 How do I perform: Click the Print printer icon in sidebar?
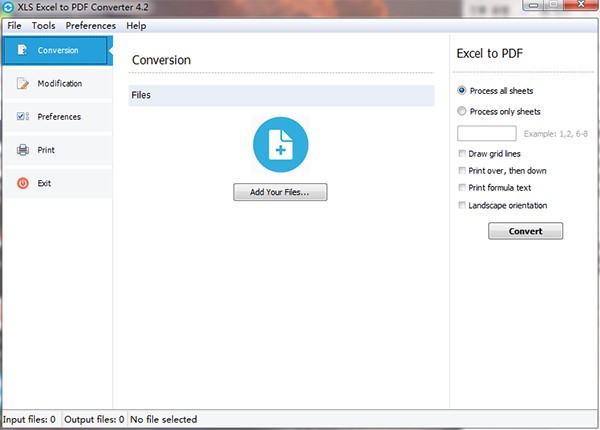coord(23,150)
